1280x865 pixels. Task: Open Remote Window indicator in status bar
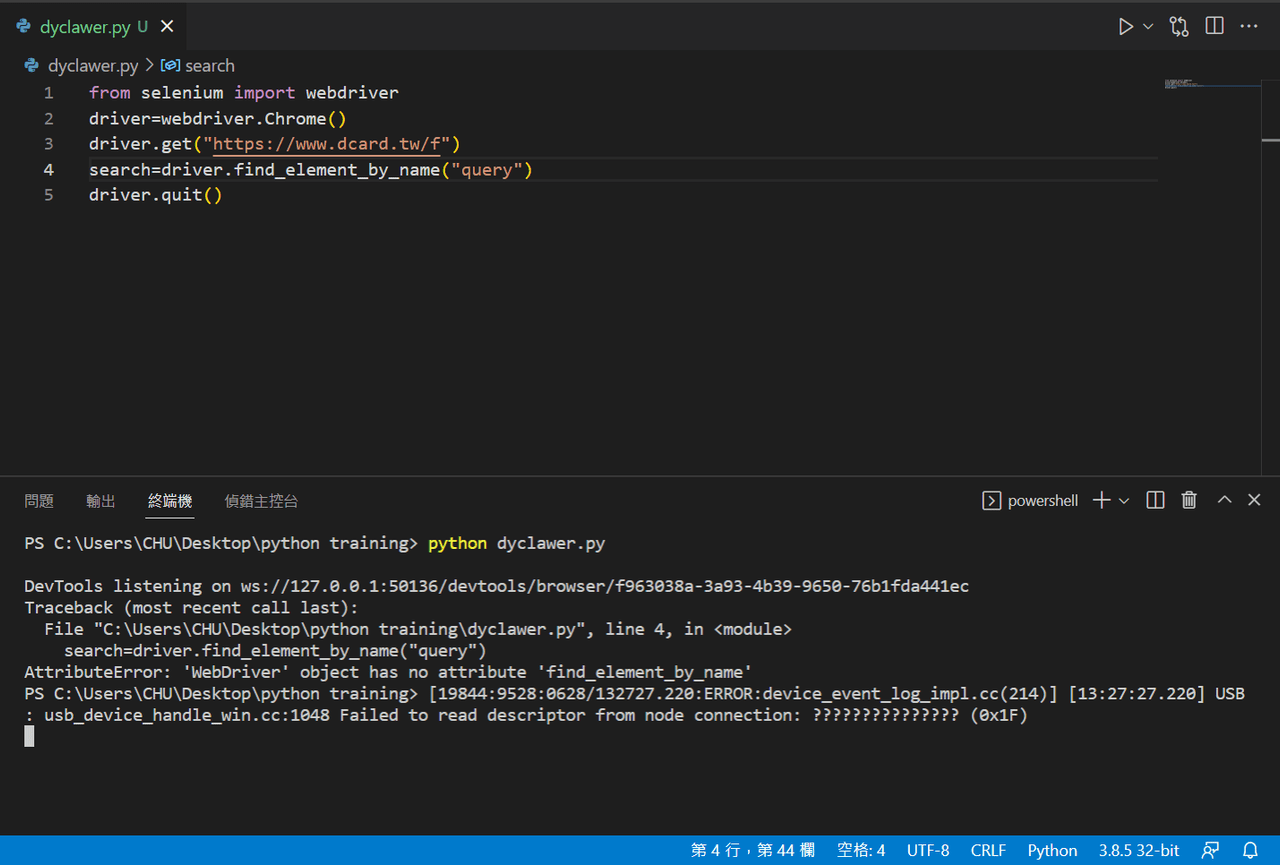[x=1211, y=850]
